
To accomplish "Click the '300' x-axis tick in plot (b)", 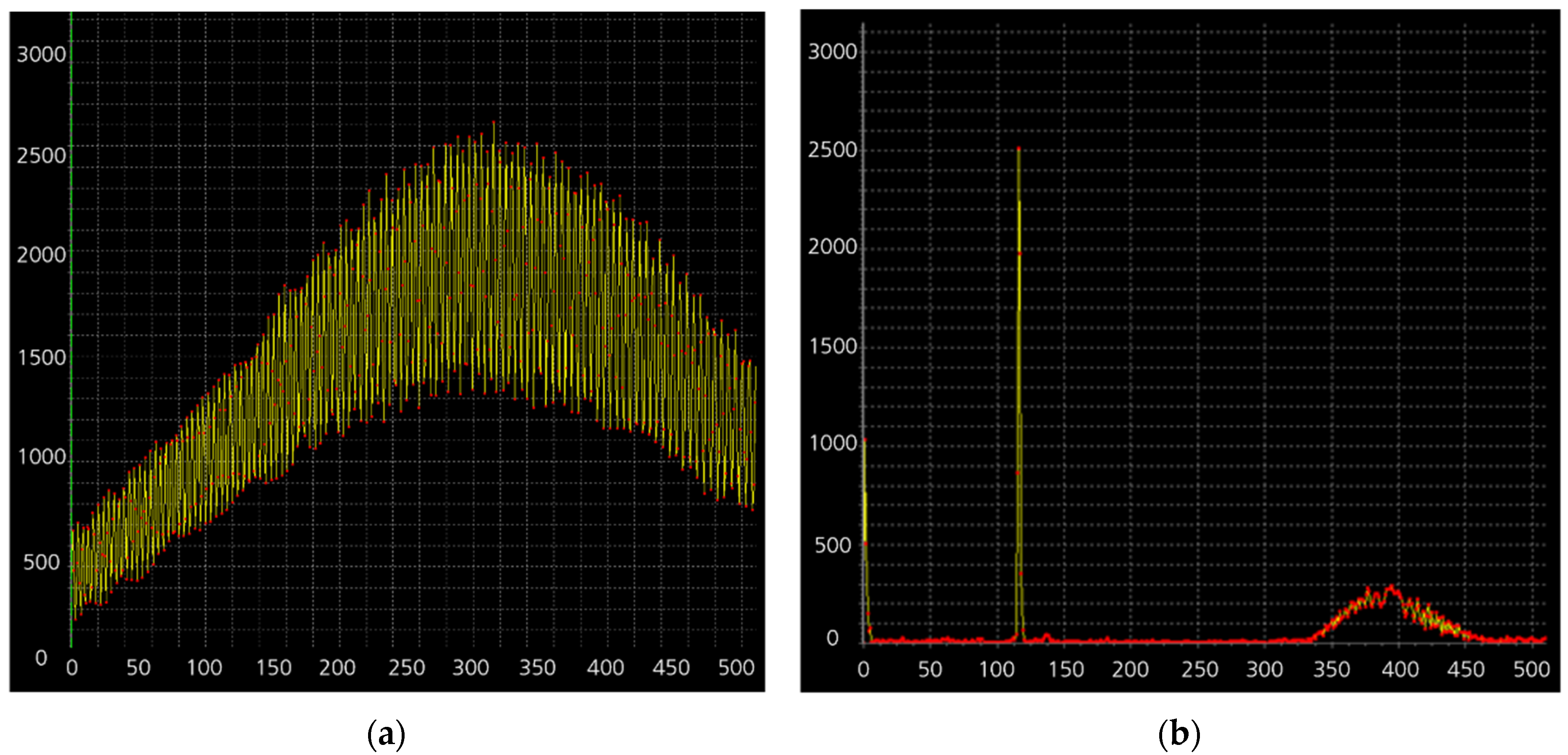I will pyautogui.click(x=1264, y=669).
